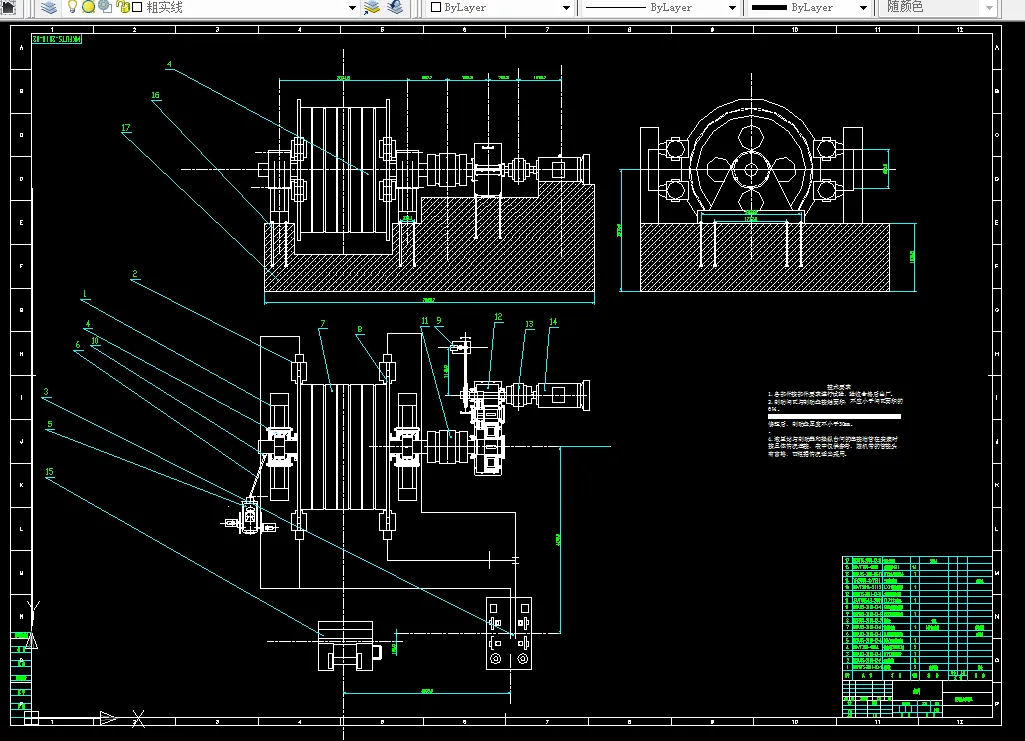
Task: Select the callout number 15
Action: tap(49, 472)
